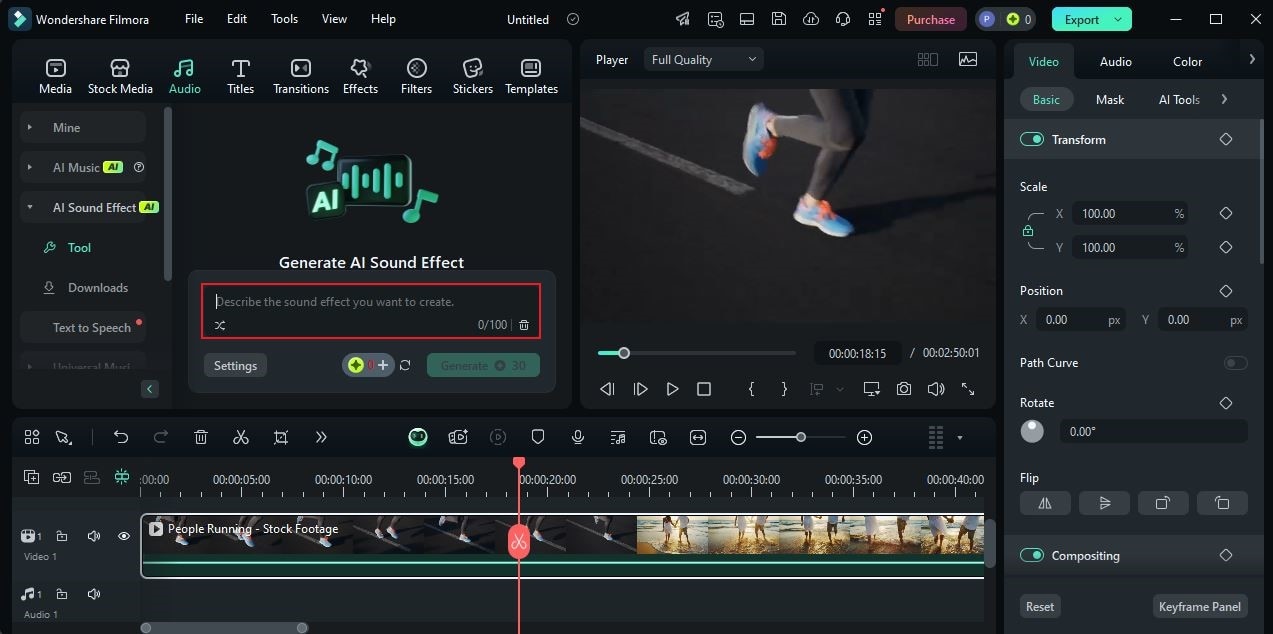This screenshot has height=634, width=1273.
Task: Click Add Track icon above track headers
Action: coord(32,478)
